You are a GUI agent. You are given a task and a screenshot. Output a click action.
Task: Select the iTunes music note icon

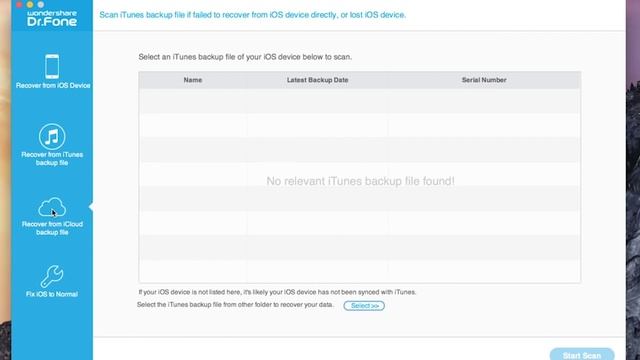coord(52,137)
